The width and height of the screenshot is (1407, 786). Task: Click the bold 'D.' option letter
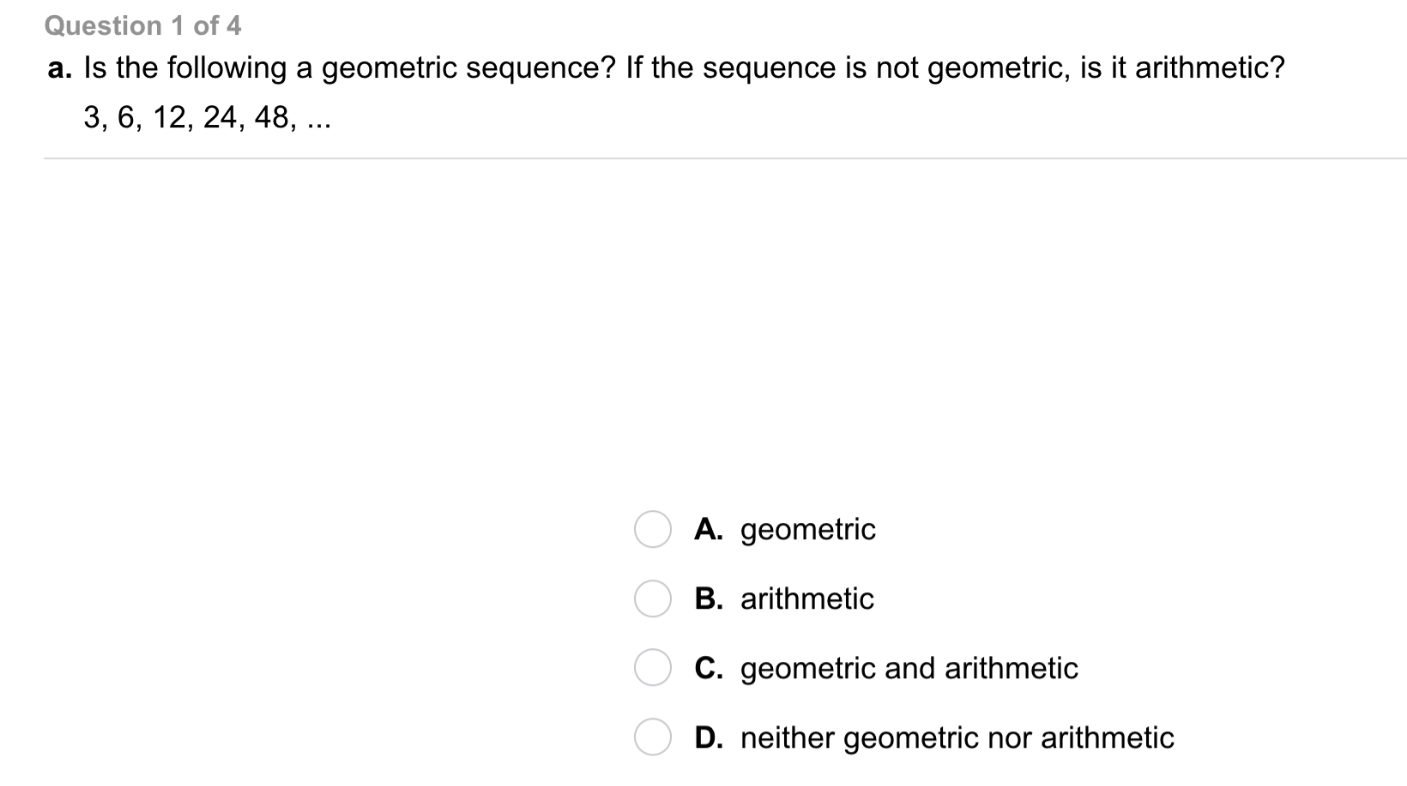pyautogui.click(x=709, y=738)
